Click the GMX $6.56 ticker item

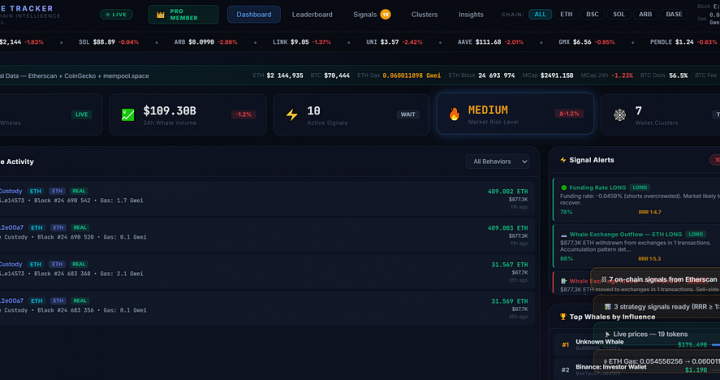tap(587, 42)
